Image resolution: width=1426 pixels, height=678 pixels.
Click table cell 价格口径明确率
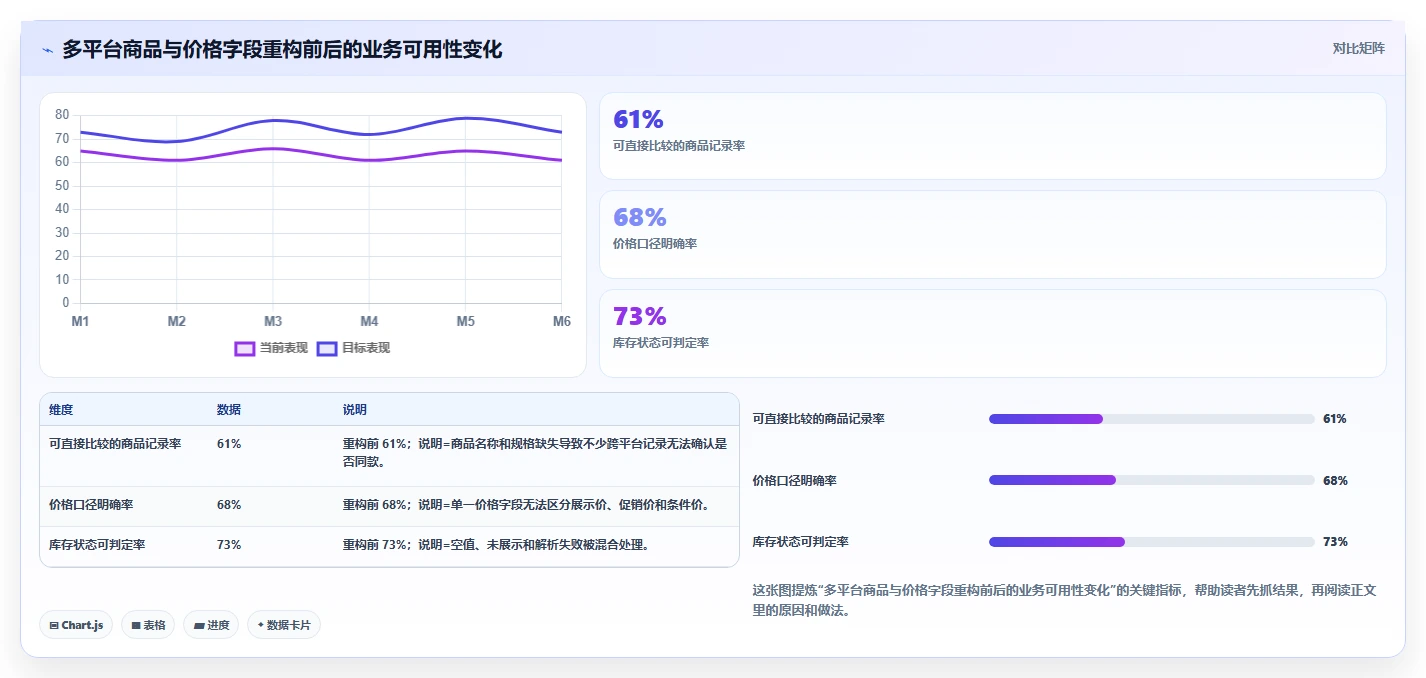click(x=91, y=505)
